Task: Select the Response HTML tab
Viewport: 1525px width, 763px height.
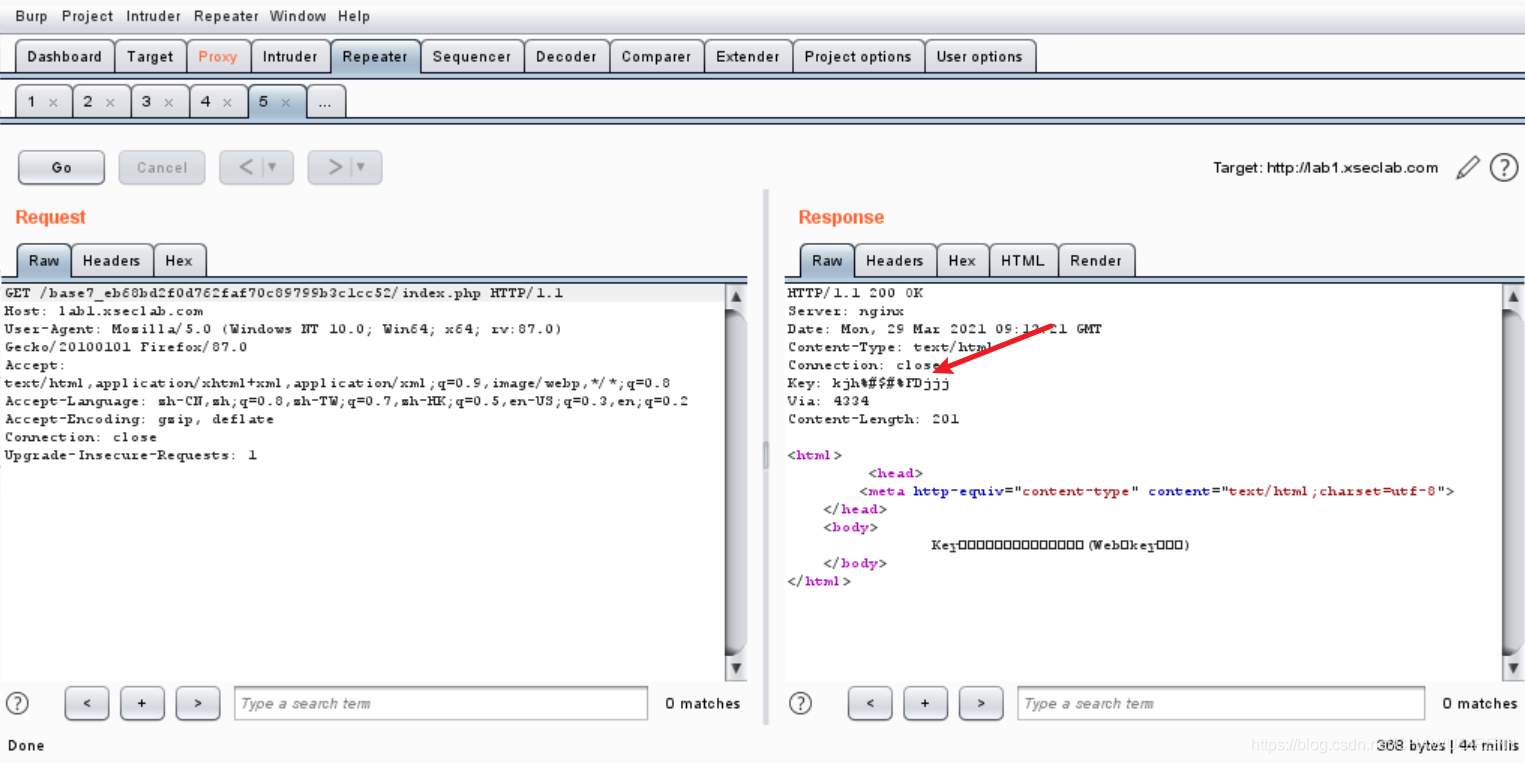Action: pyautogui.click(x=1023, y=261)
